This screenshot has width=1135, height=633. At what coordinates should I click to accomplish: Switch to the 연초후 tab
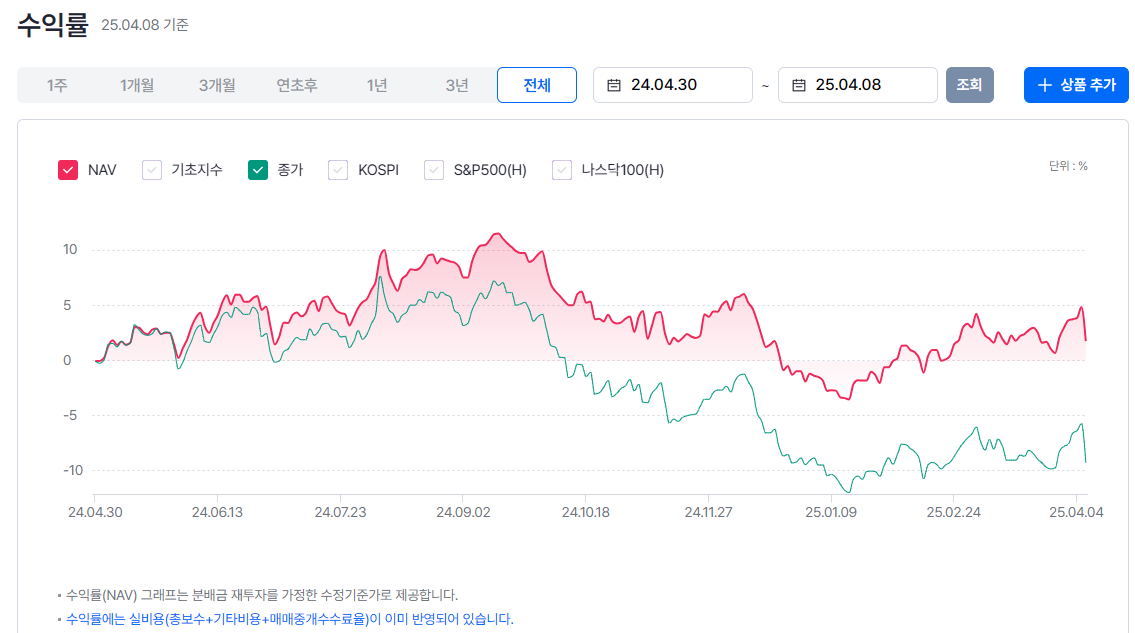(x=297, y=85)
